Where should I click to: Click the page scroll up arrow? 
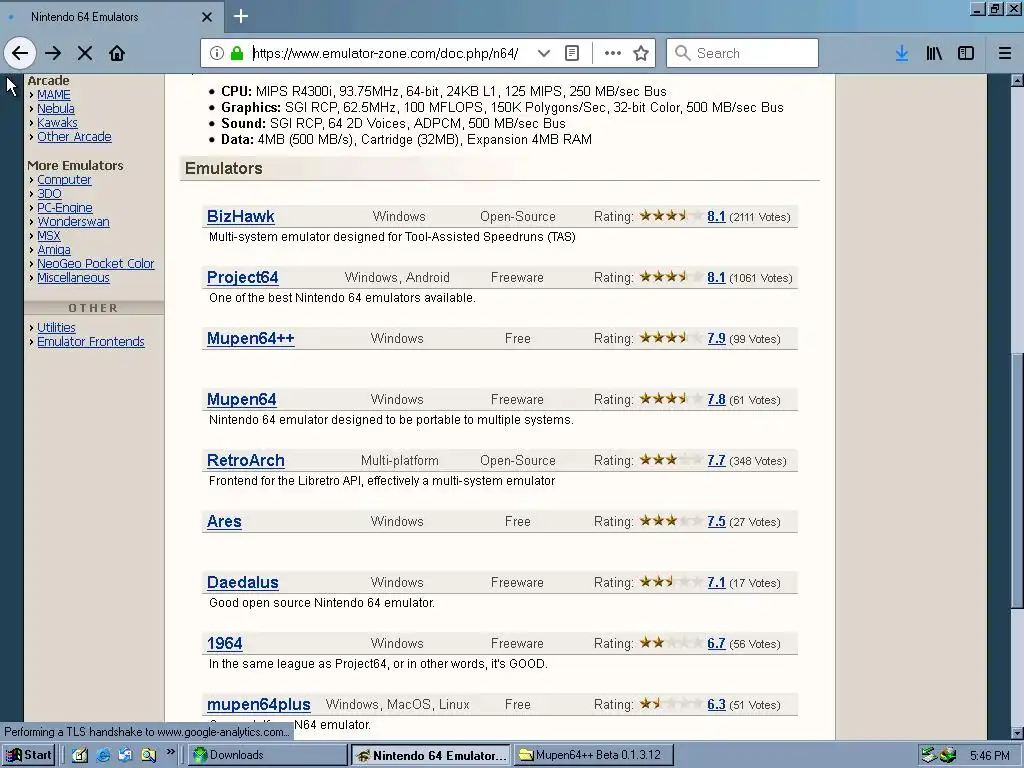(1017, 80)
